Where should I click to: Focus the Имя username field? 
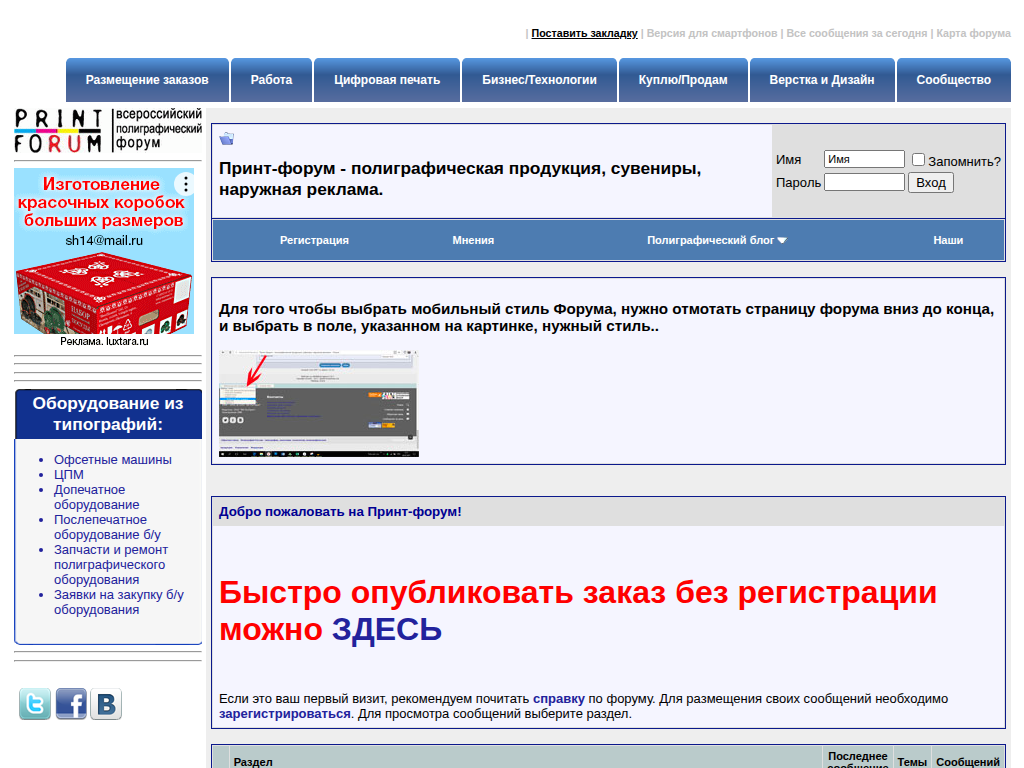coord(864,159)
